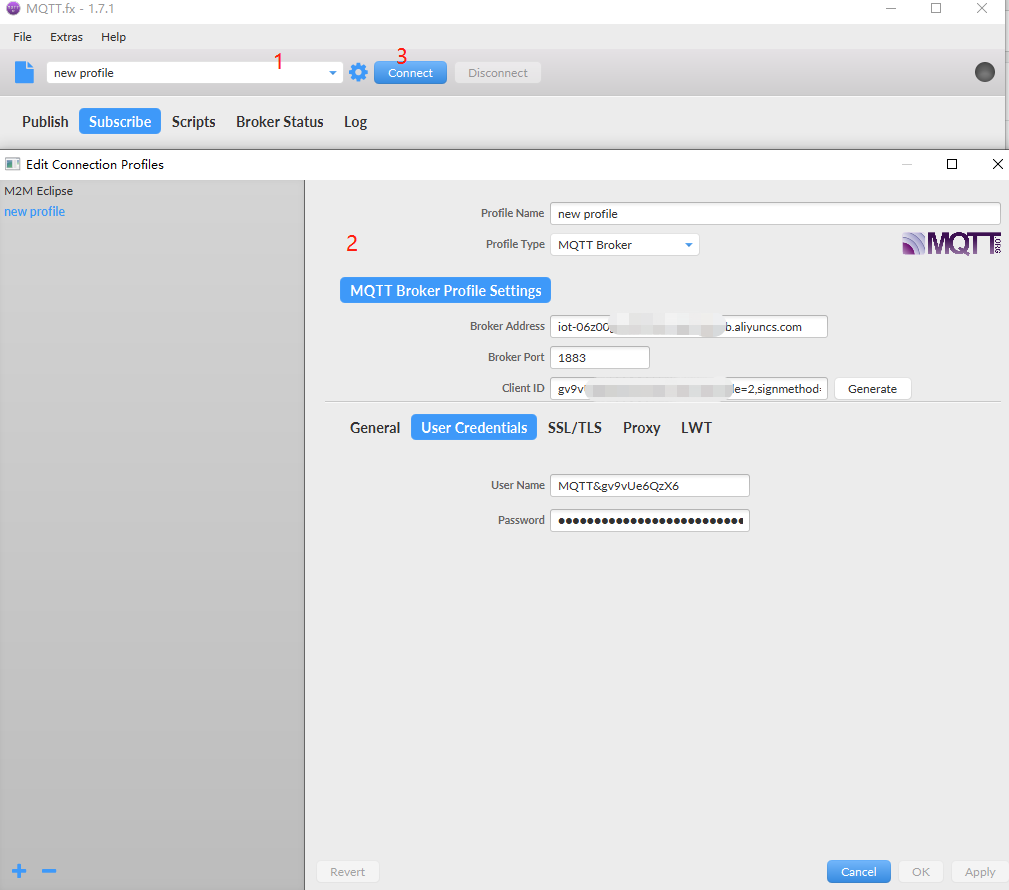Switch to the Subscribe tab
The width and height of the screenshot is (1009, 890).
120,122
